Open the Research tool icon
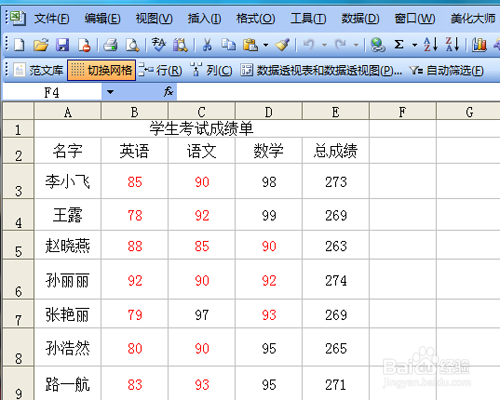Screen dimensions: 500x400 180,44
